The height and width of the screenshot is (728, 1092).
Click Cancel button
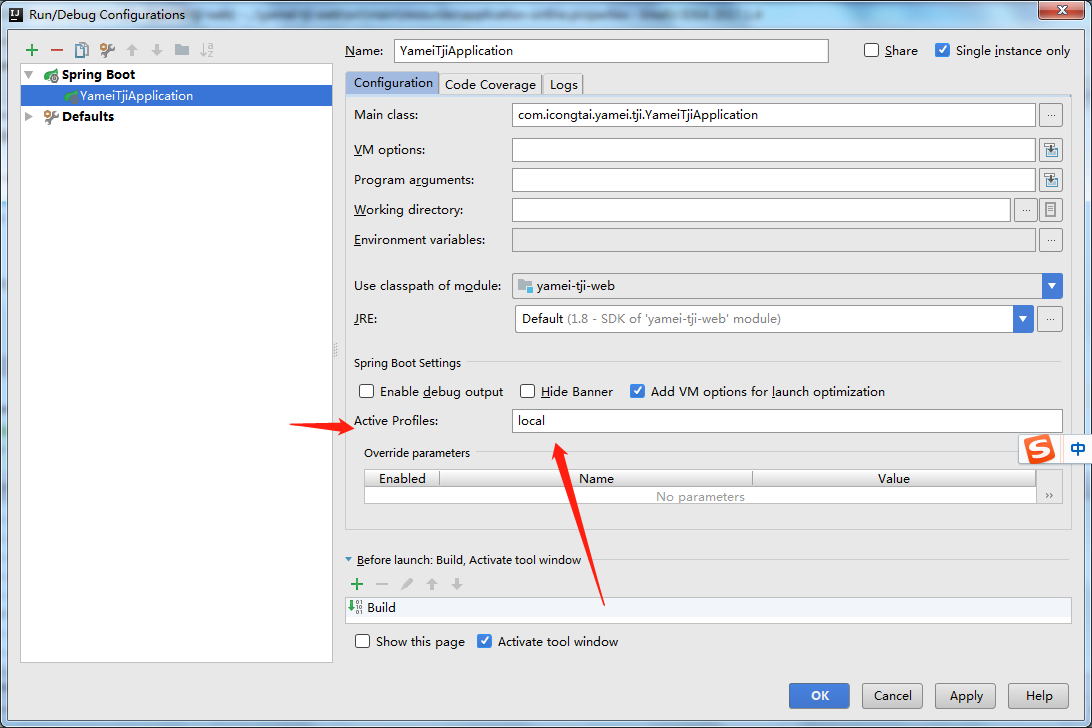click(893, 696)
